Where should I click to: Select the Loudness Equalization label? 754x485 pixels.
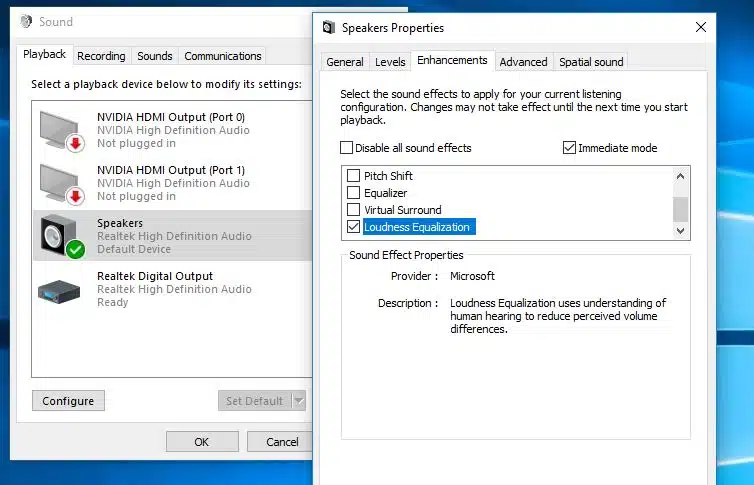tap(417, 227)
